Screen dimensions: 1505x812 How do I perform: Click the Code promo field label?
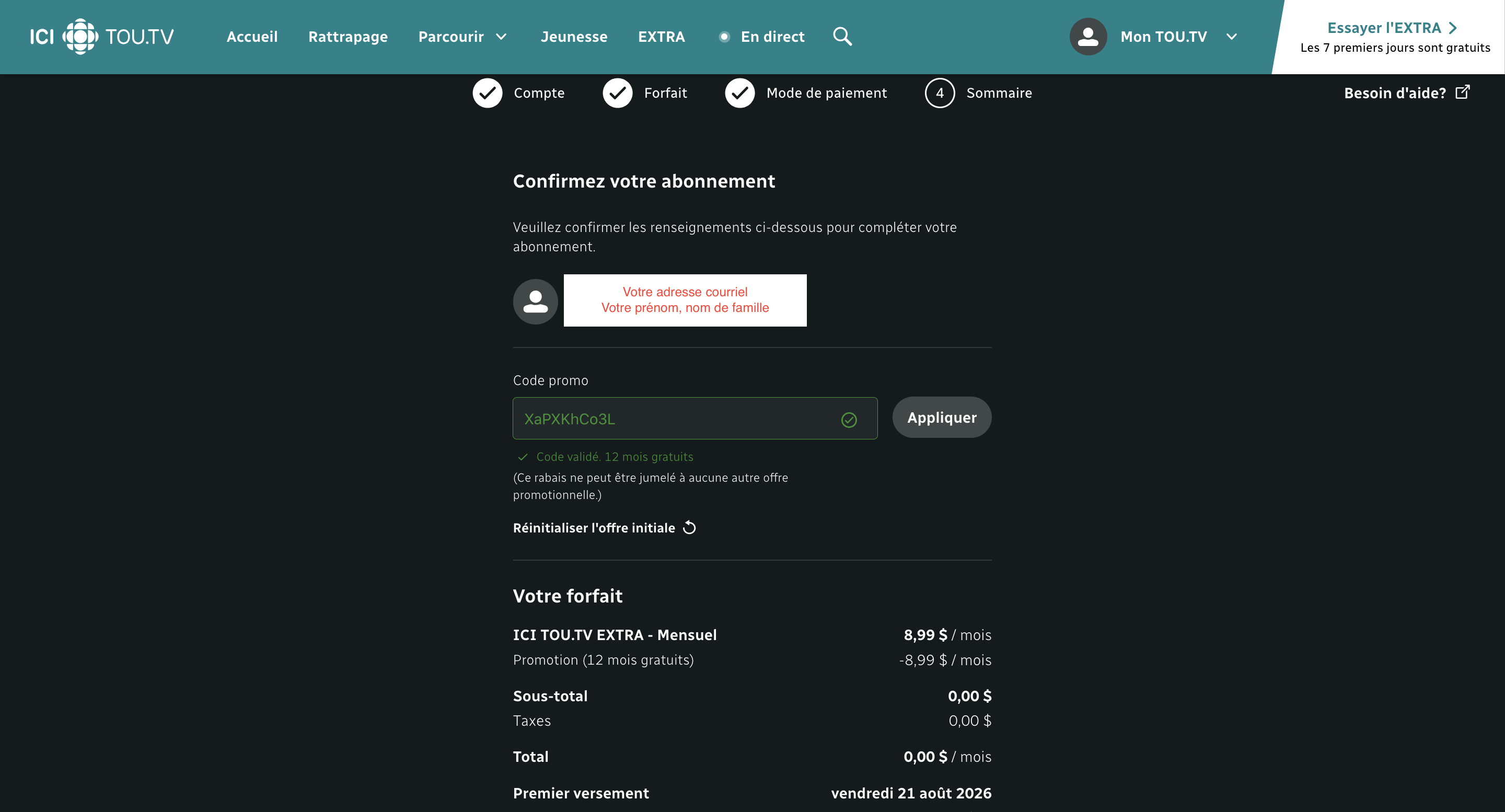[550, 381]
